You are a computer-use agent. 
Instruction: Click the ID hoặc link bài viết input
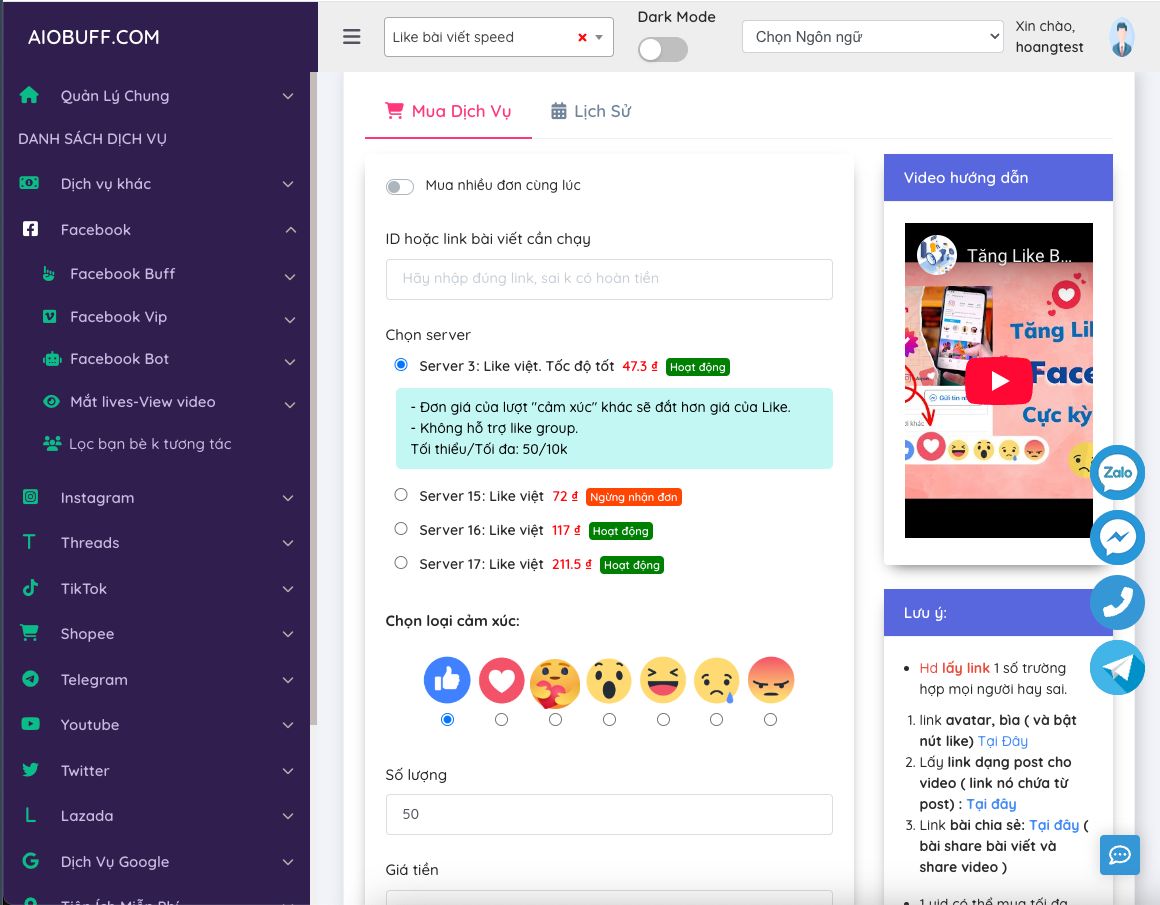609,279
